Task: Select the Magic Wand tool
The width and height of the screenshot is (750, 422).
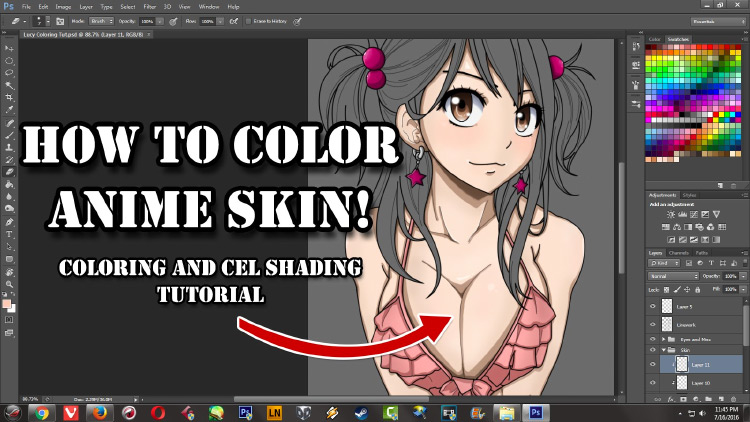Action: pos(9,85)
